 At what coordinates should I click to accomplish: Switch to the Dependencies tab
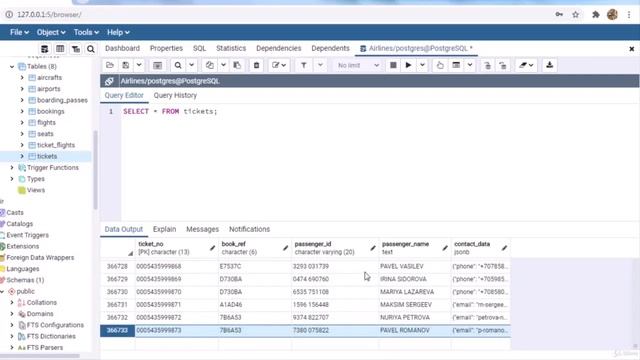278,48
